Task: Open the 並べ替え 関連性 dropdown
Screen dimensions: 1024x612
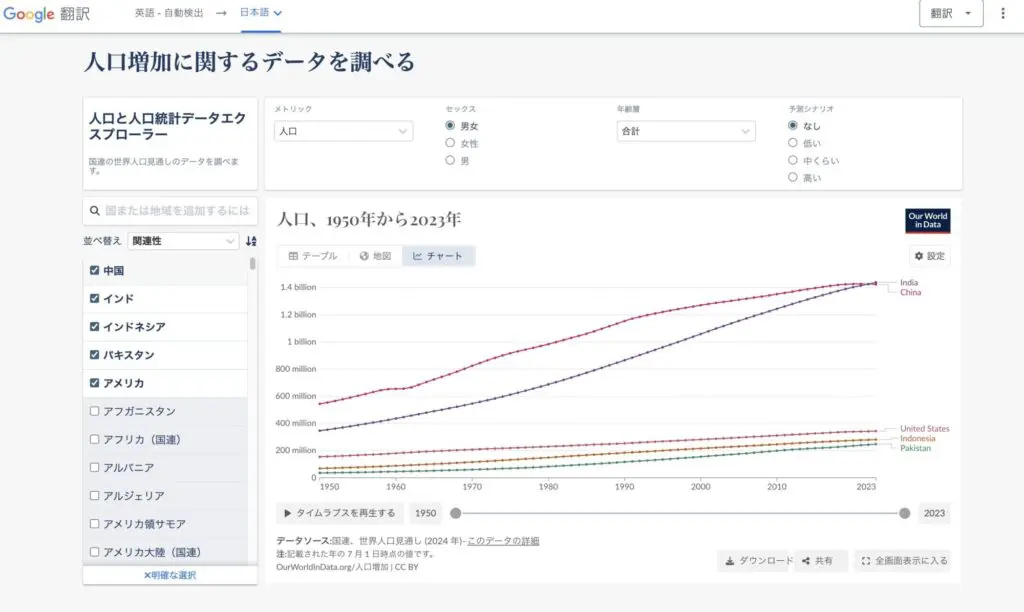Action: [x=183, y=241]
